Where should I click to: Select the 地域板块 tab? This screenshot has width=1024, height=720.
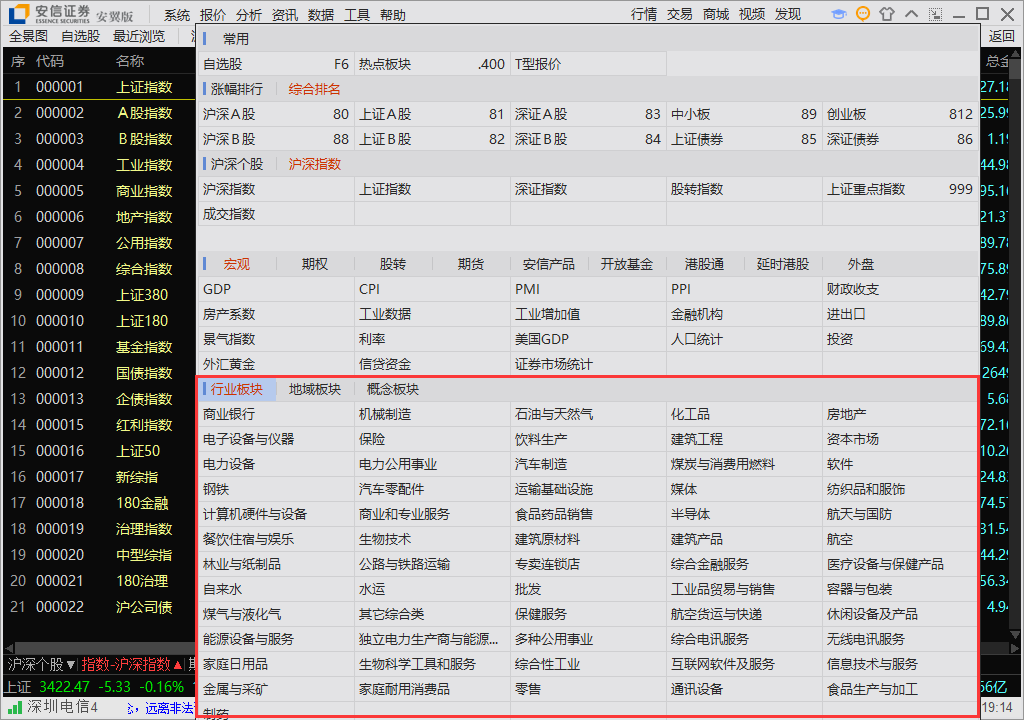pos(315,389)
